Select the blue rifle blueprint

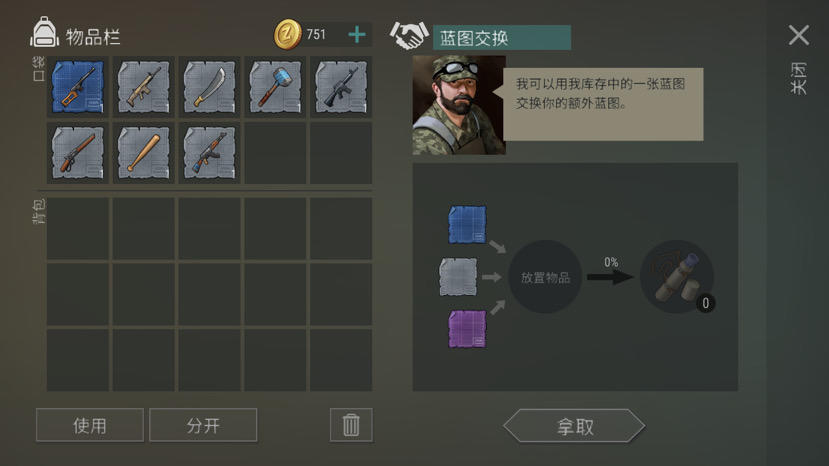coord(78,87)
